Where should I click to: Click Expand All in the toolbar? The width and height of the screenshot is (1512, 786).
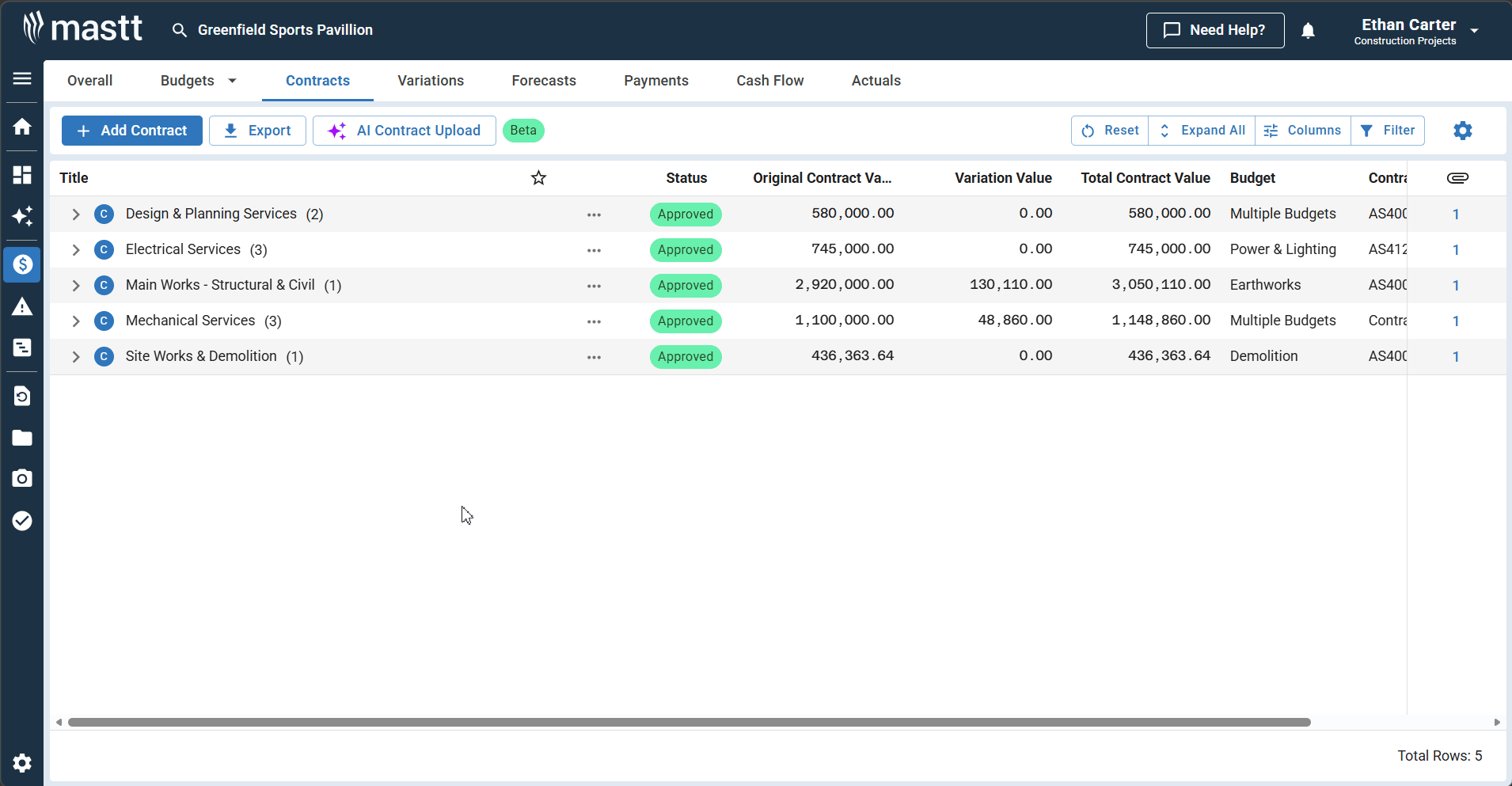coord(1202,131)
